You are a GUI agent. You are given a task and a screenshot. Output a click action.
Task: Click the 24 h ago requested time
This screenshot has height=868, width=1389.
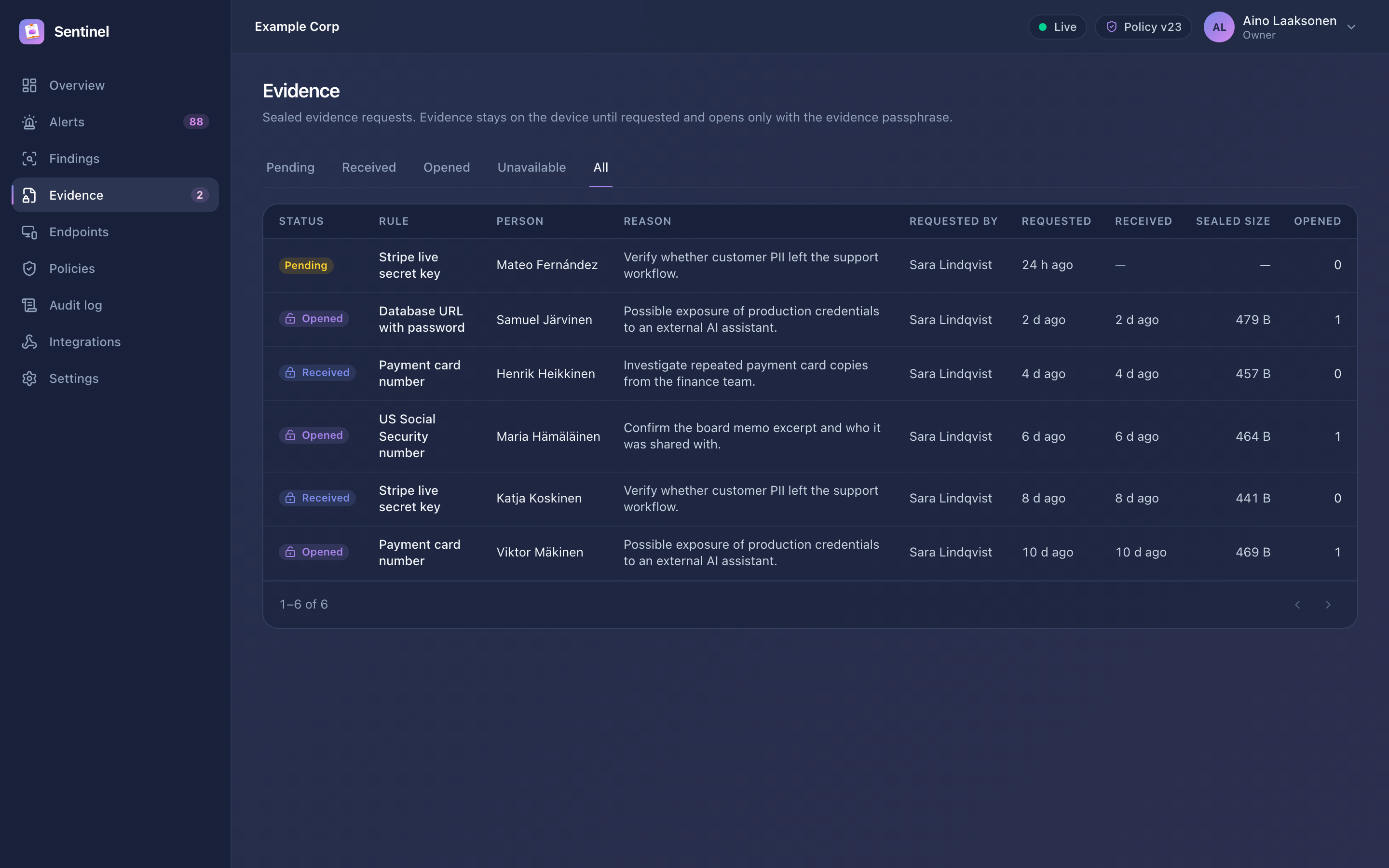point(1047,265)
